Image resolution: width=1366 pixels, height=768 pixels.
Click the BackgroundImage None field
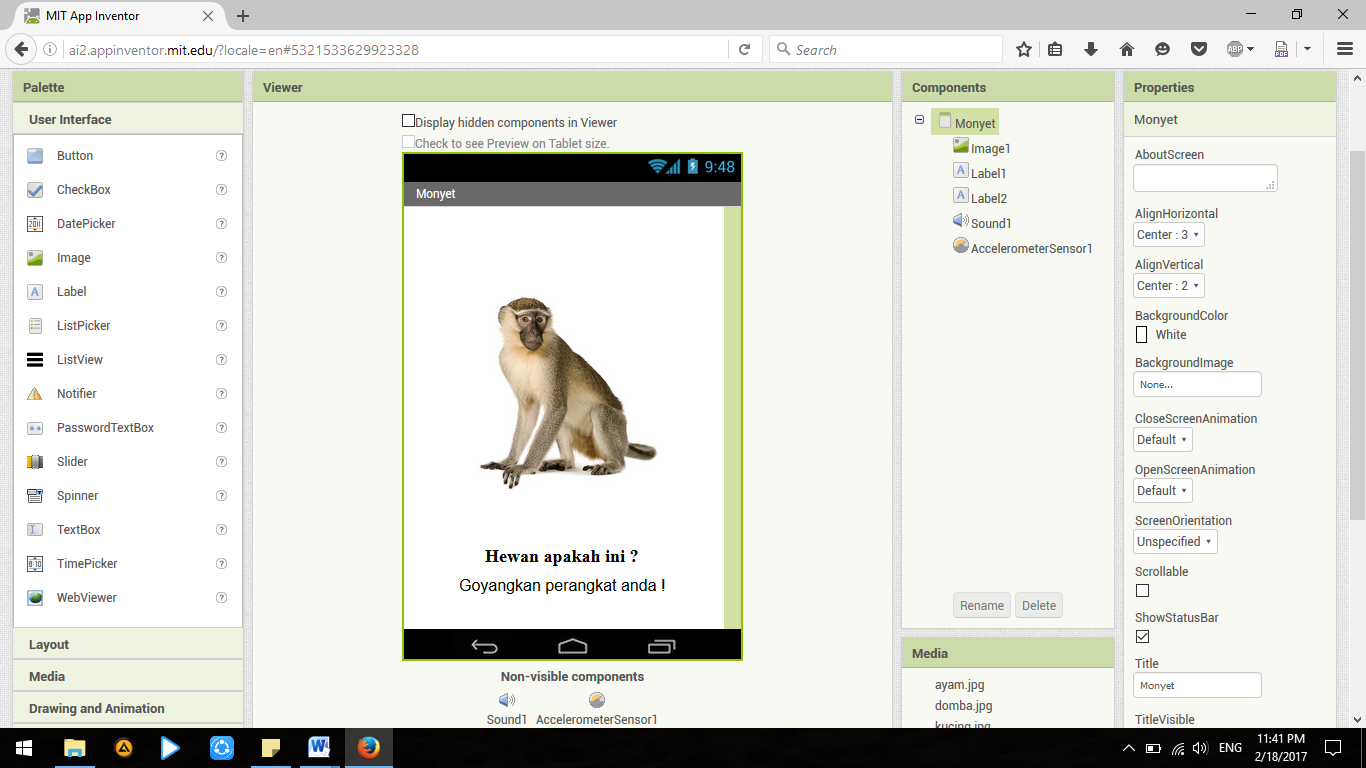coord(1197,384)
